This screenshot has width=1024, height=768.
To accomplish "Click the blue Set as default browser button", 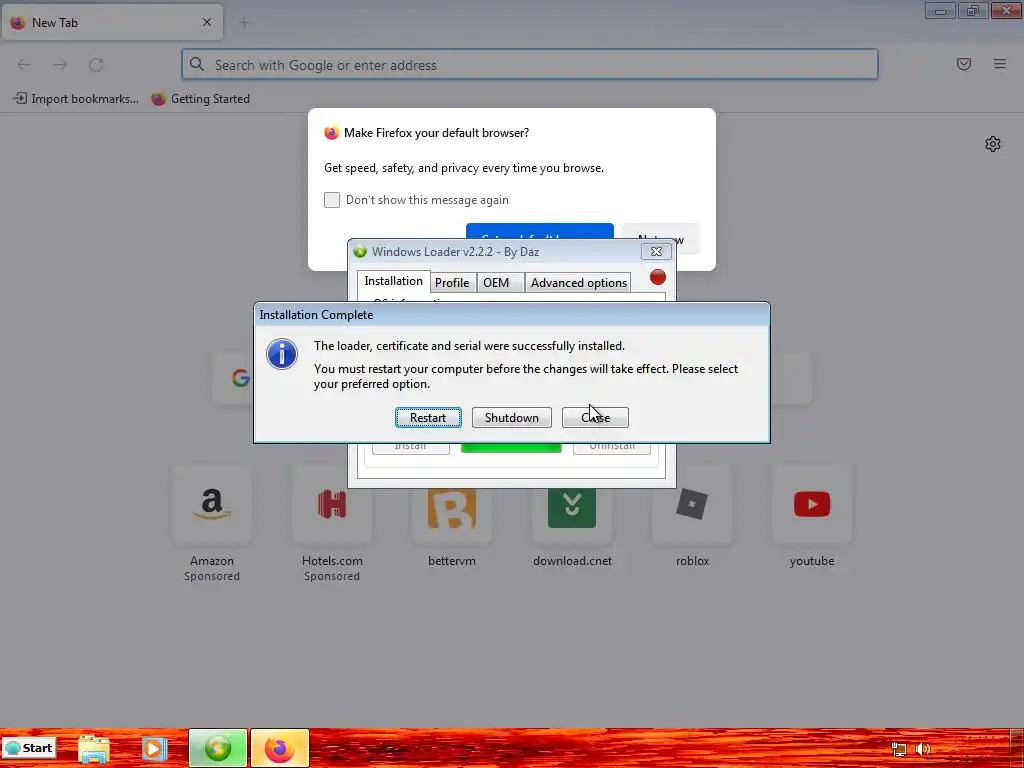I will pyautogui.click(x=539, y=231).
